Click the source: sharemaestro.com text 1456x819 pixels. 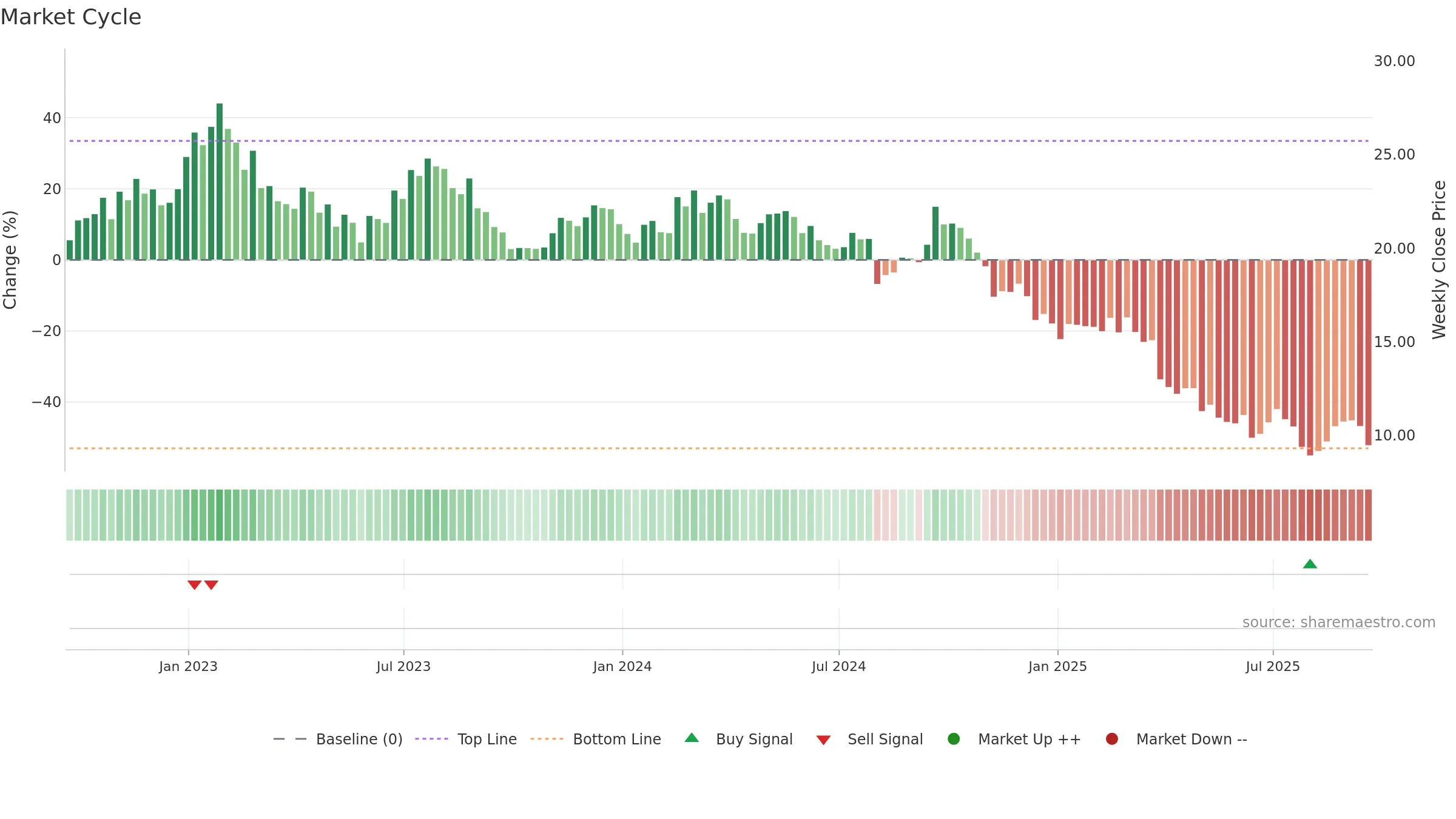1339,622
